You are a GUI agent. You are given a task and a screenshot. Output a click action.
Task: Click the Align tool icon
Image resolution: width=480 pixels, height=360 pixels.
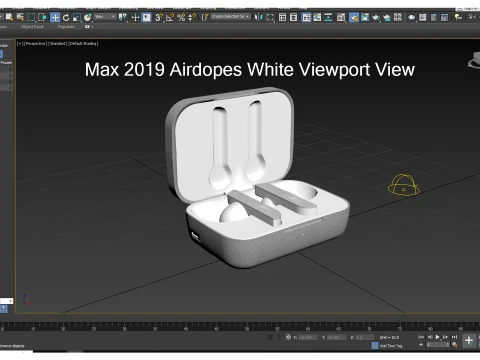270,17
